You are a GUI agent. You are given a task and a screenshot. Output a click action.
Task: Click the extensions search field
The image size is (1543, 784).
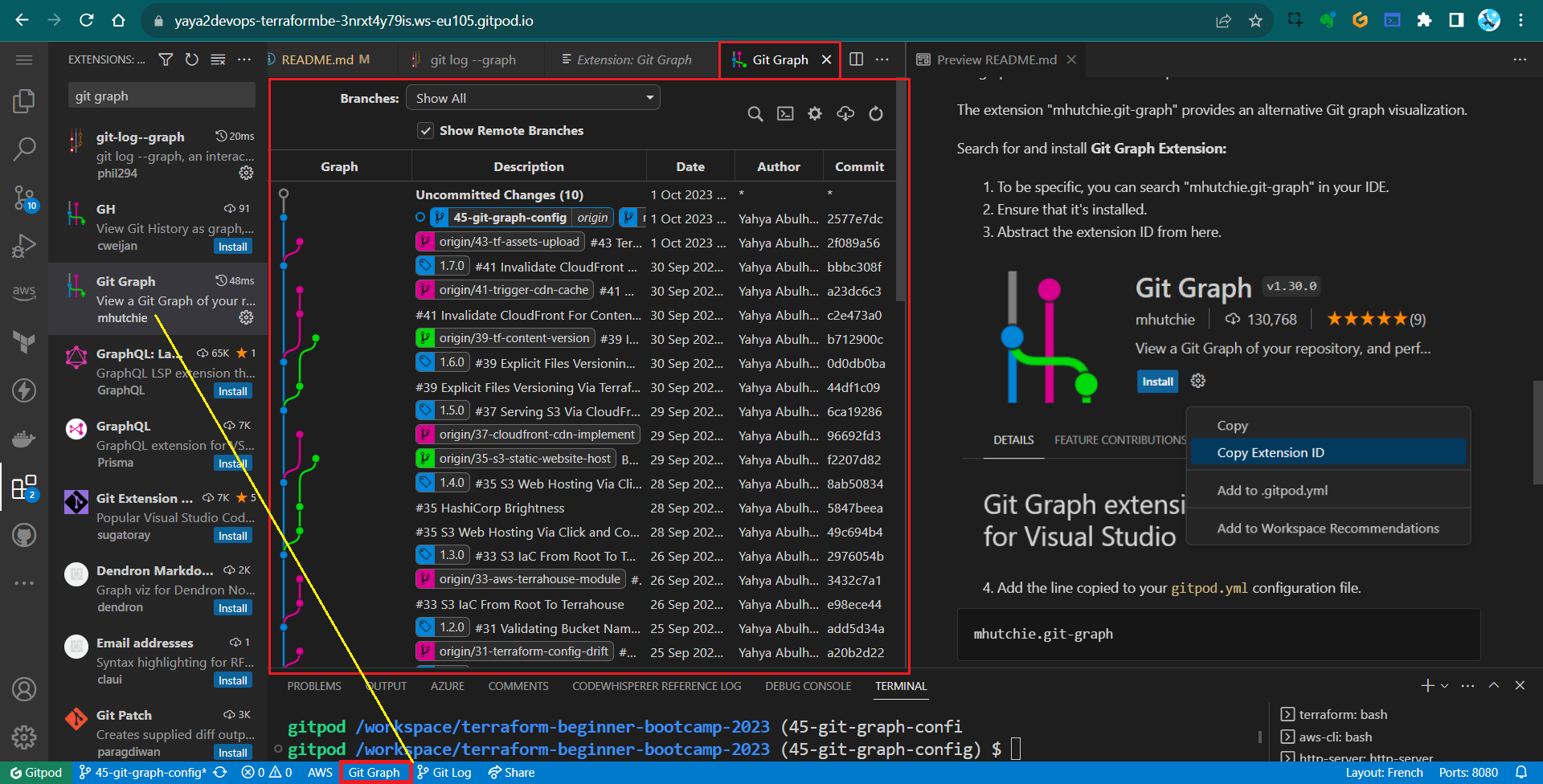click(x=162, y=96)
